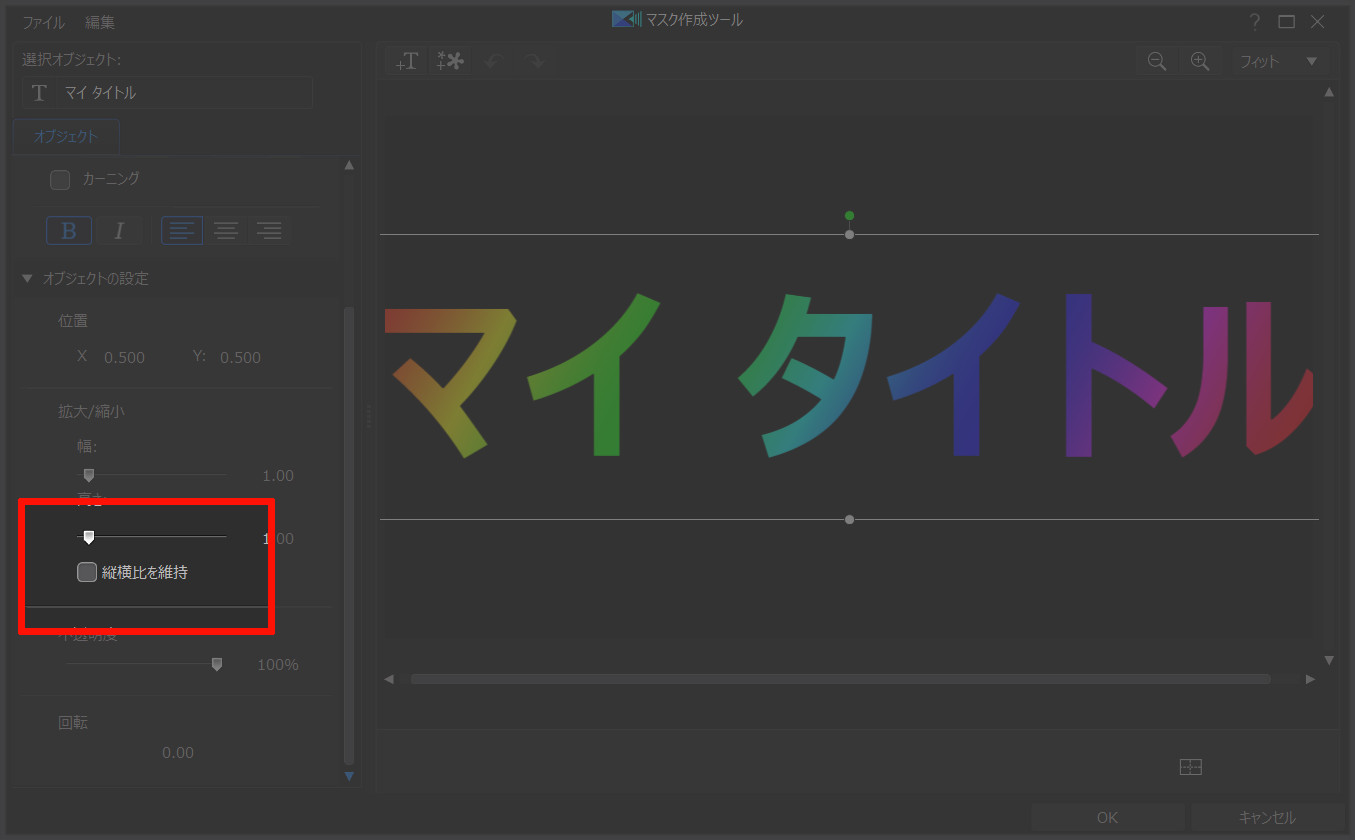
Task: Click the preview scroll down arrow
Action: [1329, 660]
